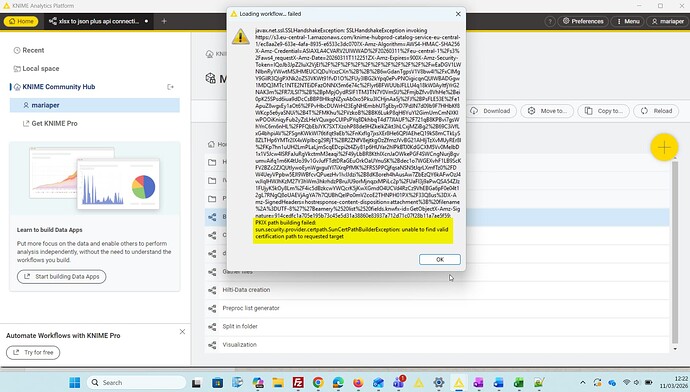Click the Windows taskbar Search box
Image resolution: width=690 pixels, height=392 pixels.
pos(136,382)
